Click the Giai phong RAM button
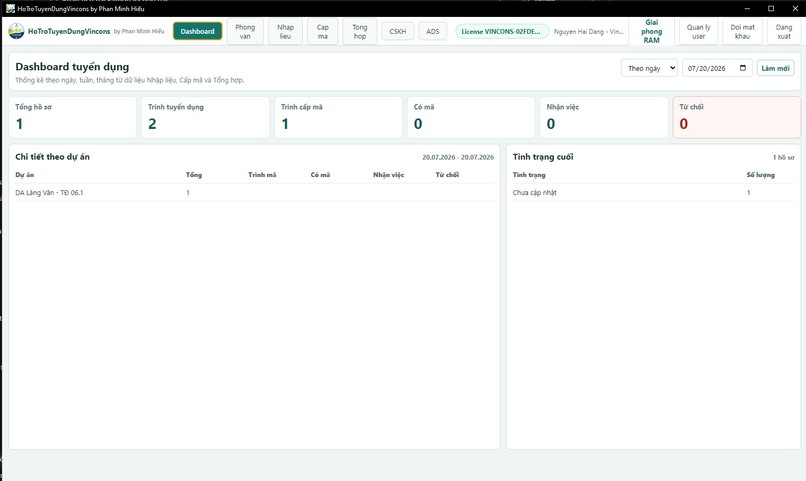This screenshot has height=481, width=806. tap(651, 31)
